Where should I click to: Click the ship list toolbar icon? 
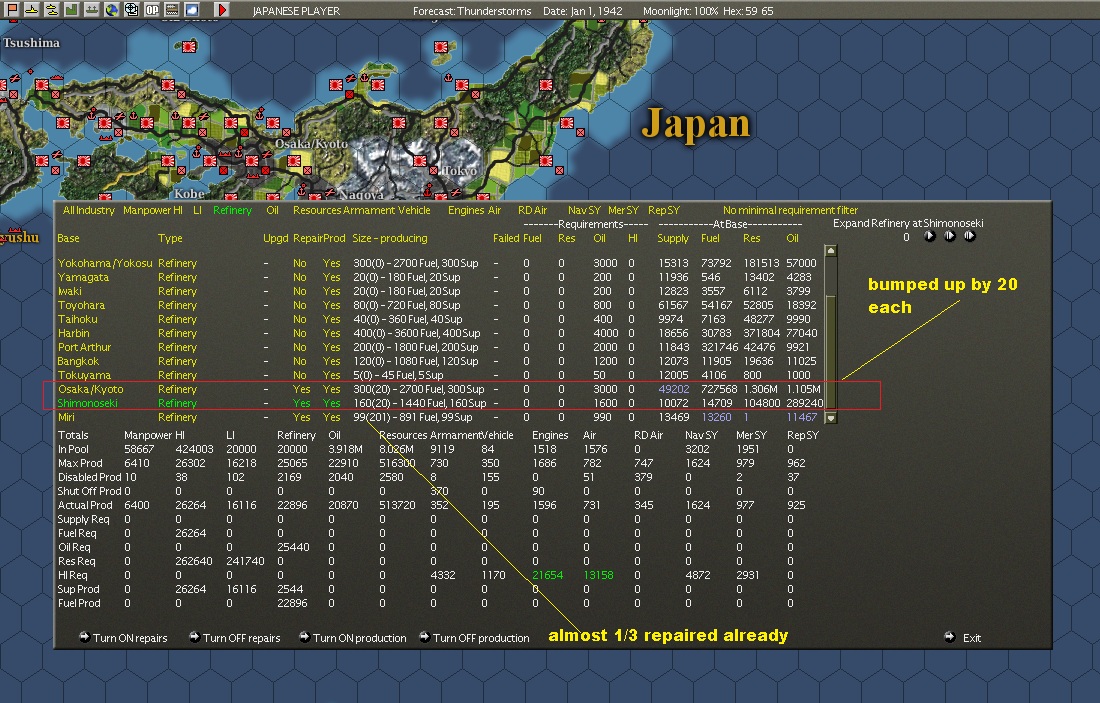click(x=92, y=9)
